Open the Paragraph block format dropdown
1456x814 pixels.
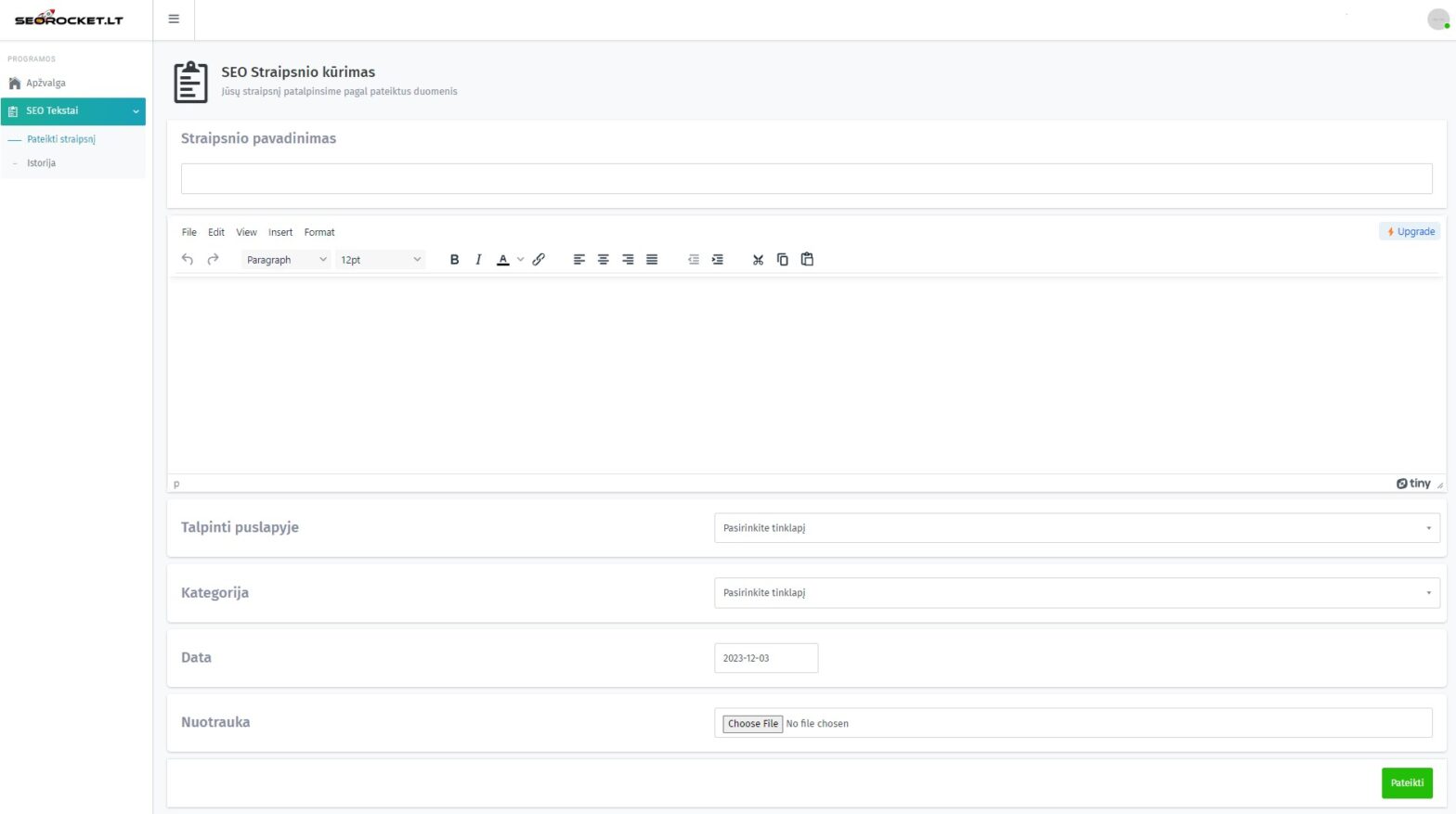pos(286,260)
